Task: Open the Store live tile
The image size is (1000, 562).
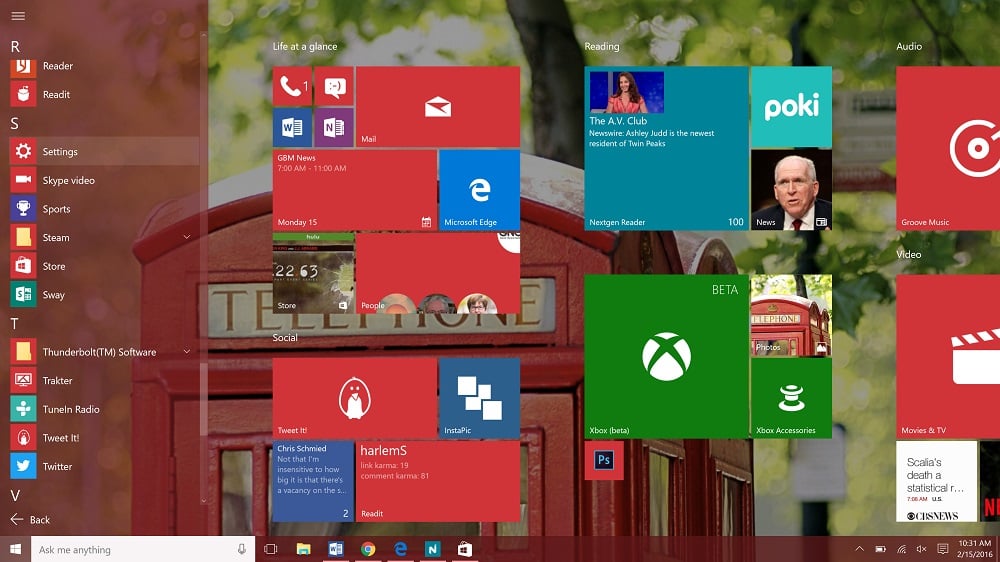Action: [313, 273]
